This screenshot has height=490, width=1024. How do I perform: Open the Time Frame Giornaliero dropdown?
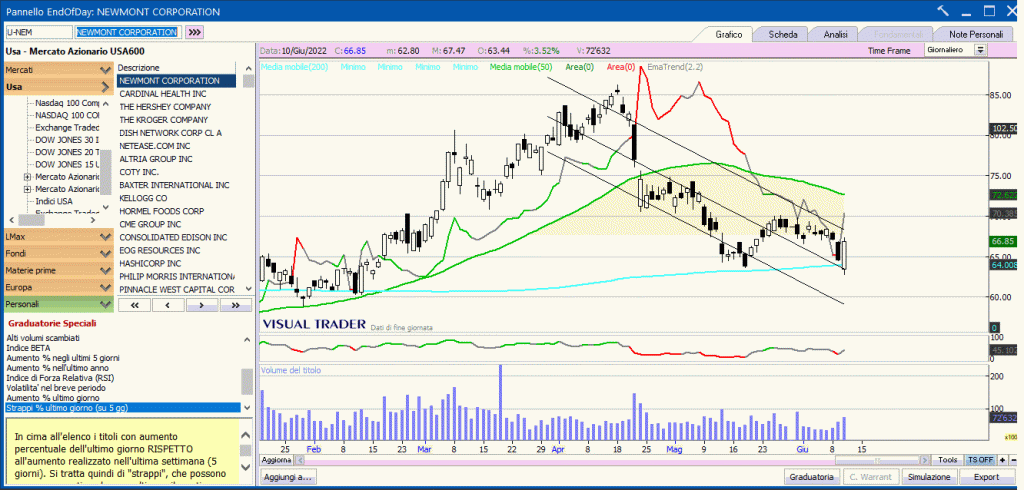pyautogui.click(x=955, y=50)
